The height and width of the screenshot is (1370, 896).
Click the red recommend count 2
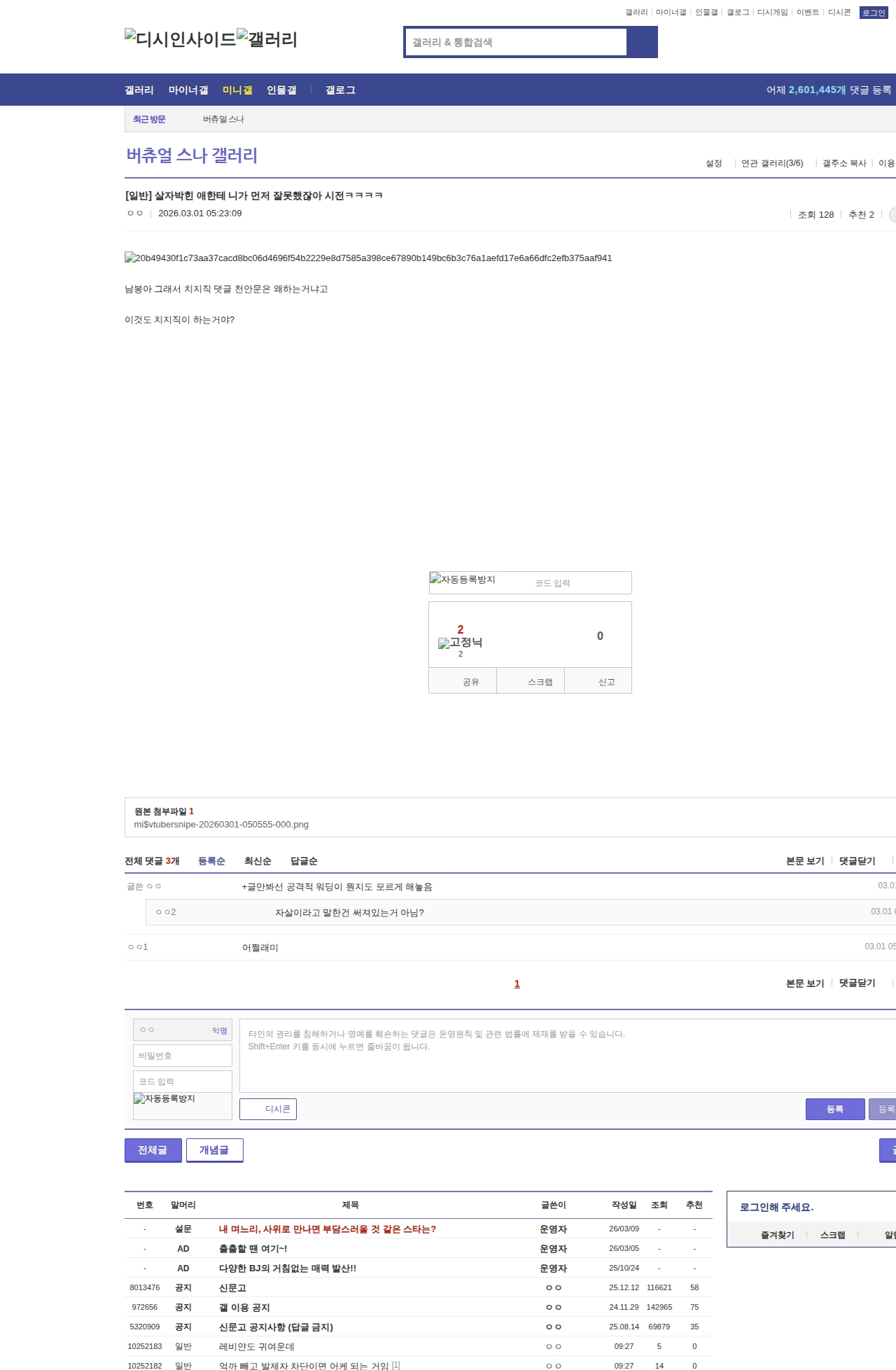[461, 629]
